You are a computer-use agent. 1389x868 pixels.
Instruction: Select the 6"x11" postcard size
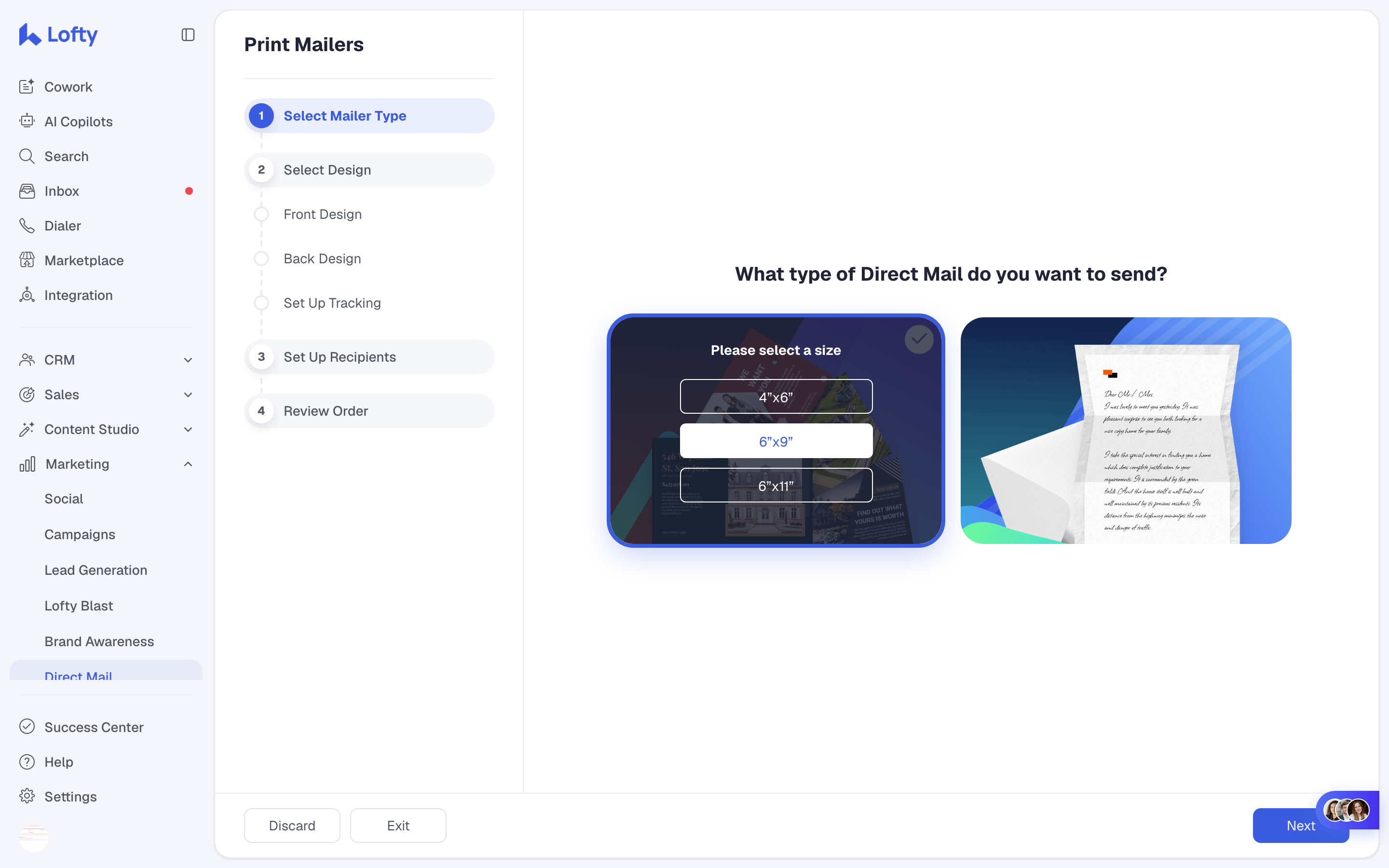pos(776,486)
